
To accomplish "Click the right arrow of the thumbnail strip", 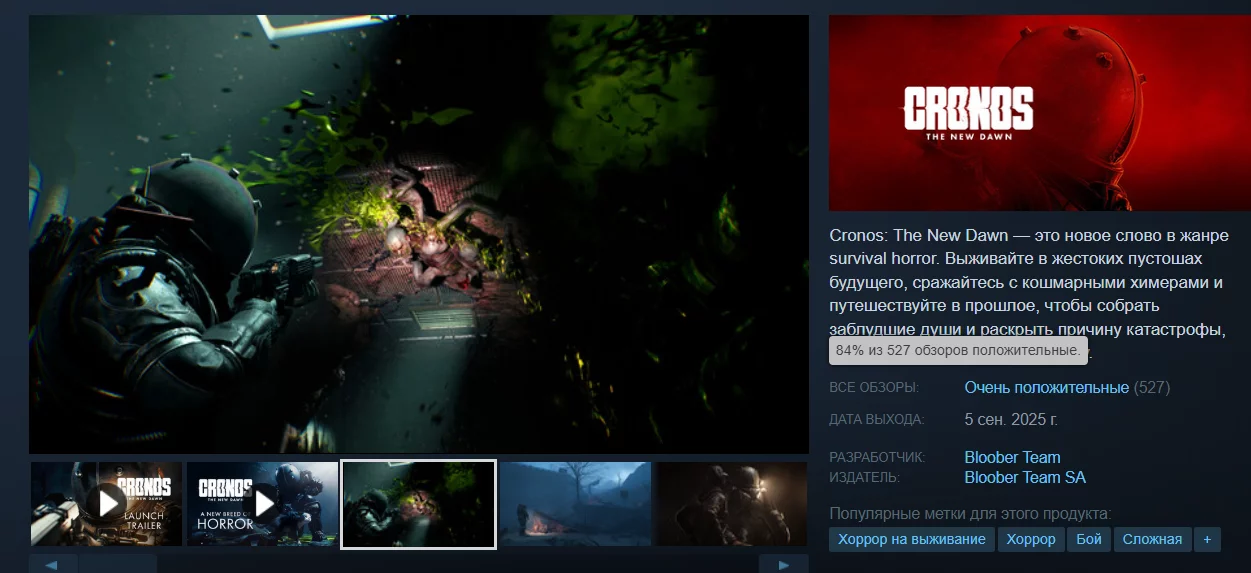I will click(783, 565).
